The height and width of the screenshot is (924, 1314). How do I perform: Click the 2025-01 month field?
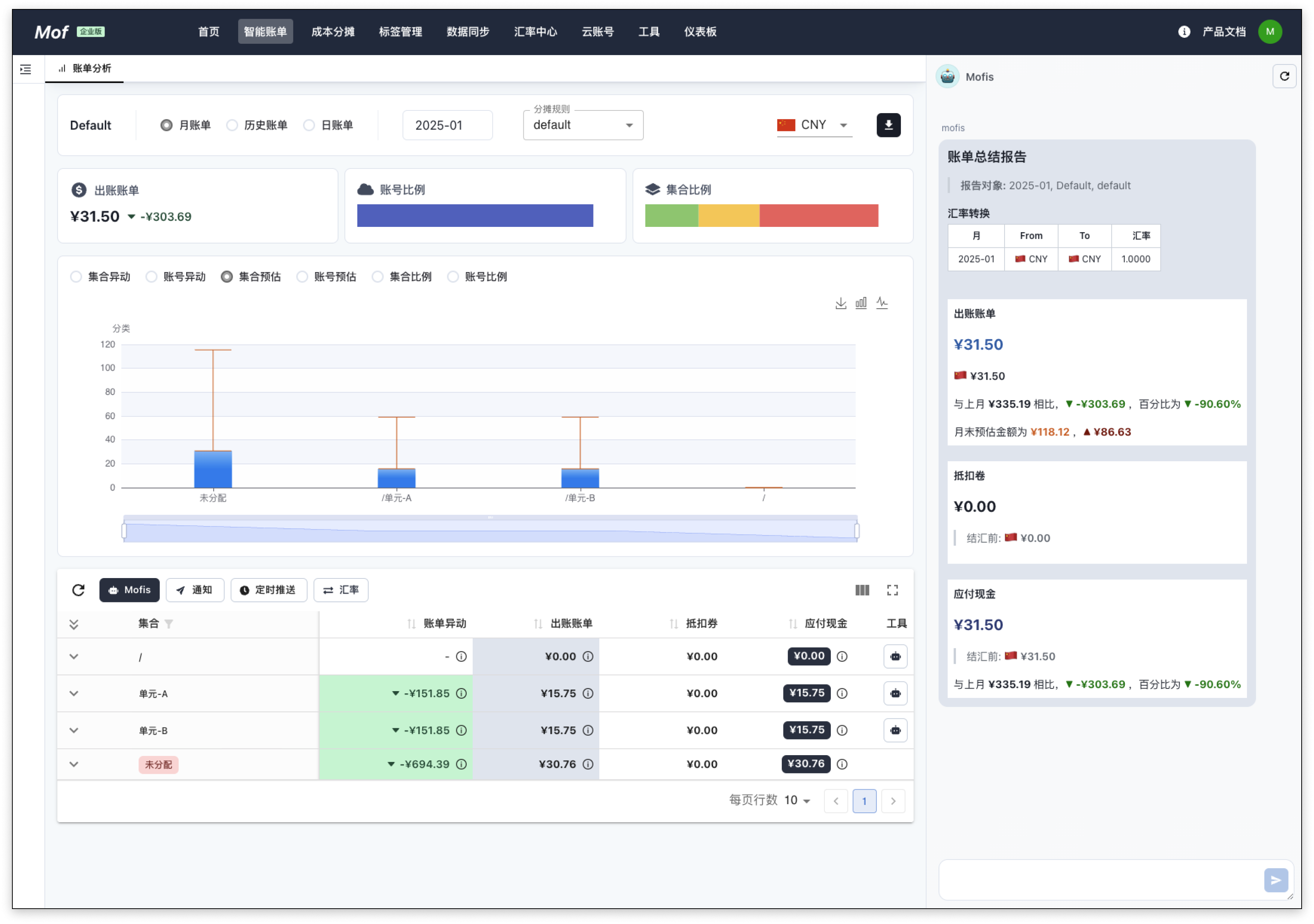click(x=447, y=125)
